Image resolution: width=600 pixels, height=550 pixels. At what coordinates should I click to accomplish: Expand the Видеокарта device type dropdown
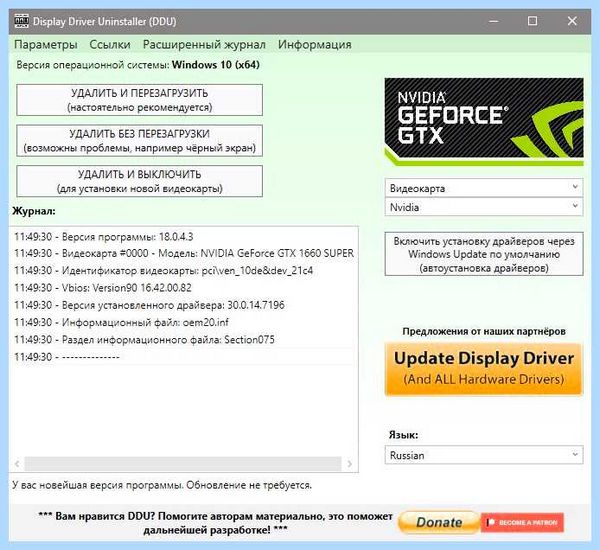(x=484, y=188)
